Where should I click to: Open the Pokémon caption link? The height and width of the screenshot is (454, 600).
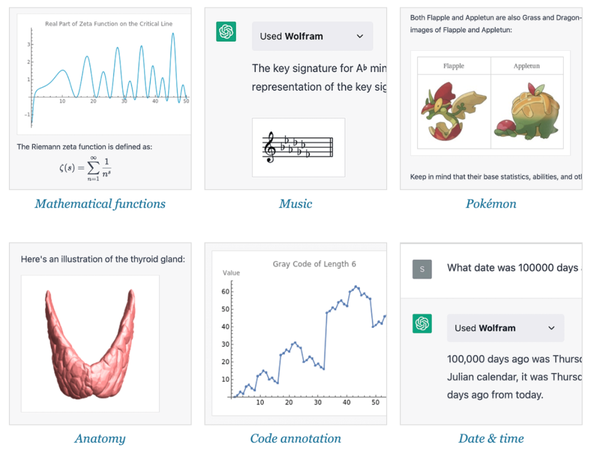pyautogui.click(x=490, y=204)
